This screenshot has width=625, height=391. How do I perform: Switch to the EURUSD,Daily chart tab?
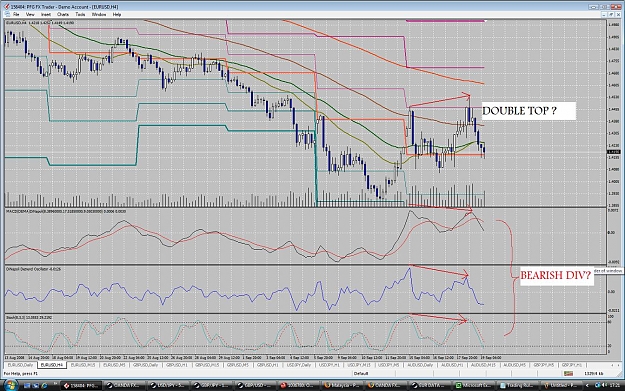(x=20, y=365)
